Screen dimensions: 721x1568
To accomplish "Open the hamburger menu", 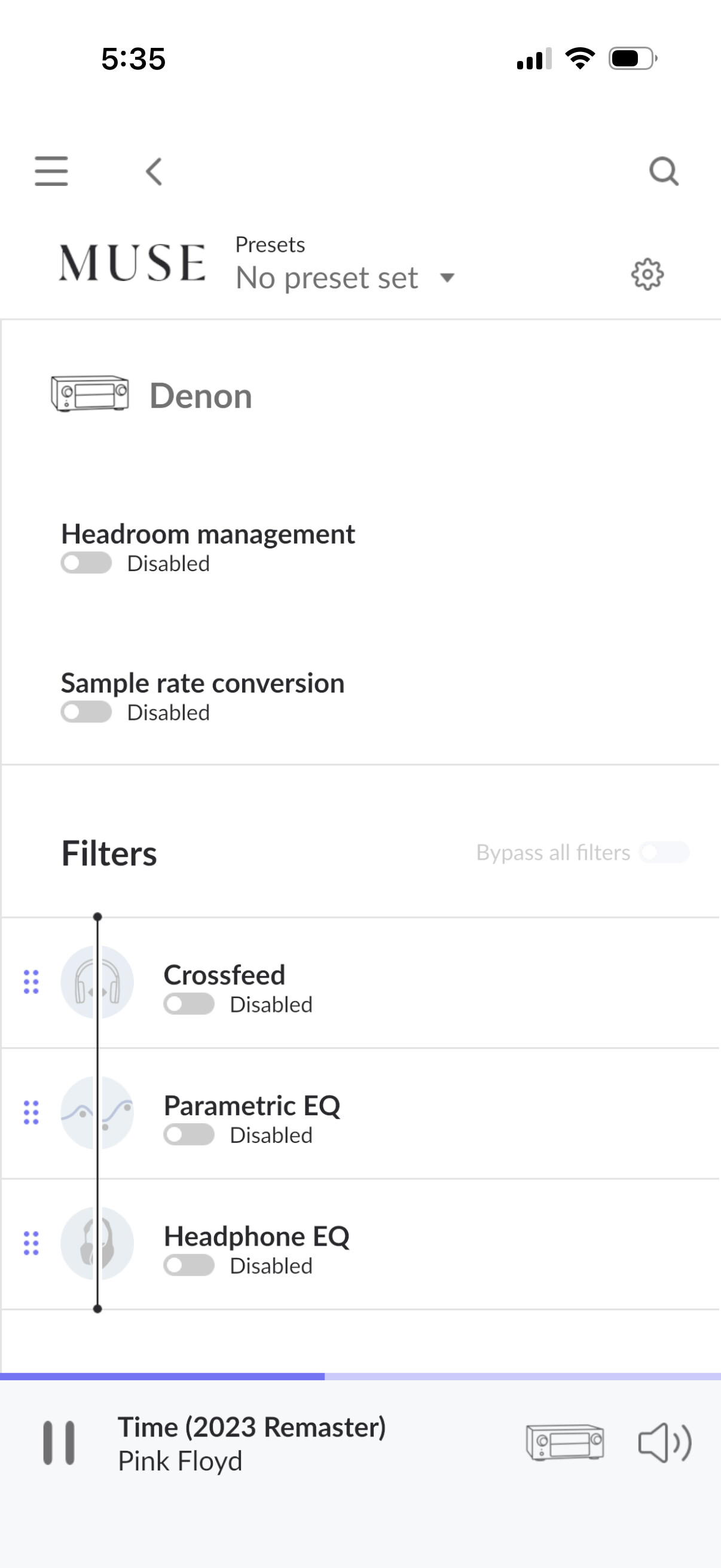I will click(51, 170).
